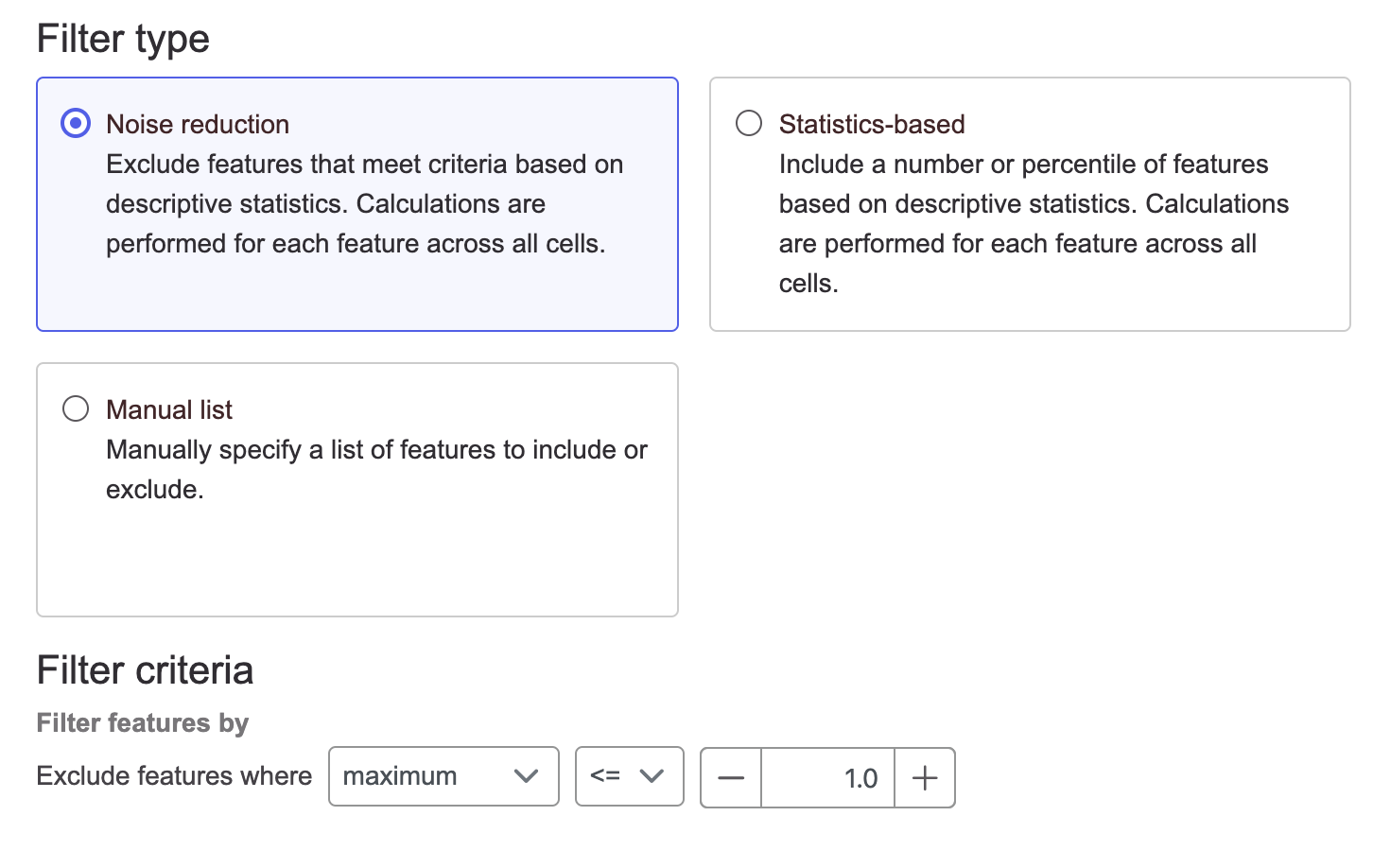Select the Statistics-based radio button
Screen dimensions: 1373x868
[x=749, y=124]
